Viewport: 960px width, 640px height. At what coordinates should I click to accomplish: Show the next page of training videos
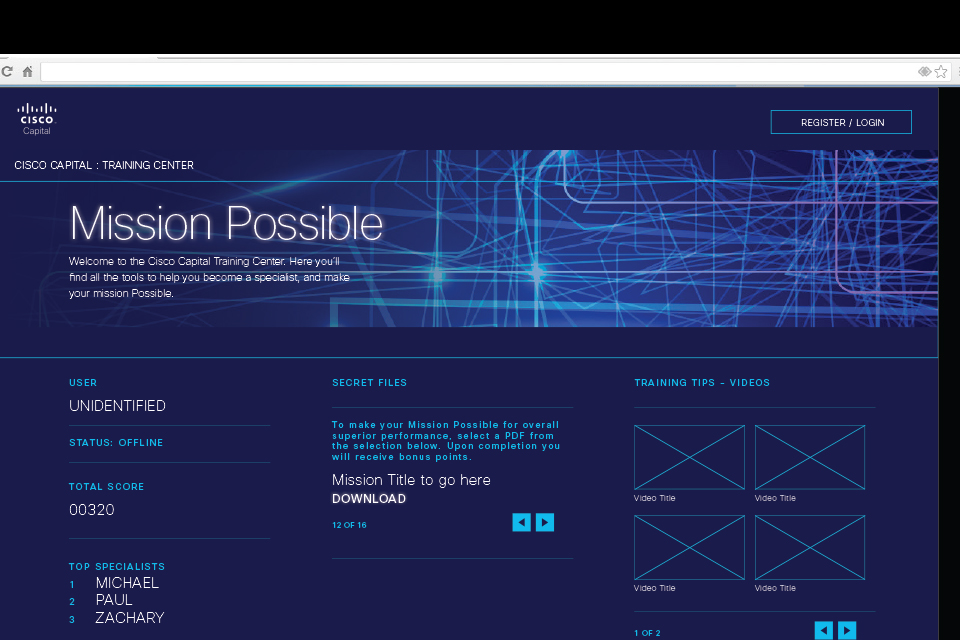[847, 630]
